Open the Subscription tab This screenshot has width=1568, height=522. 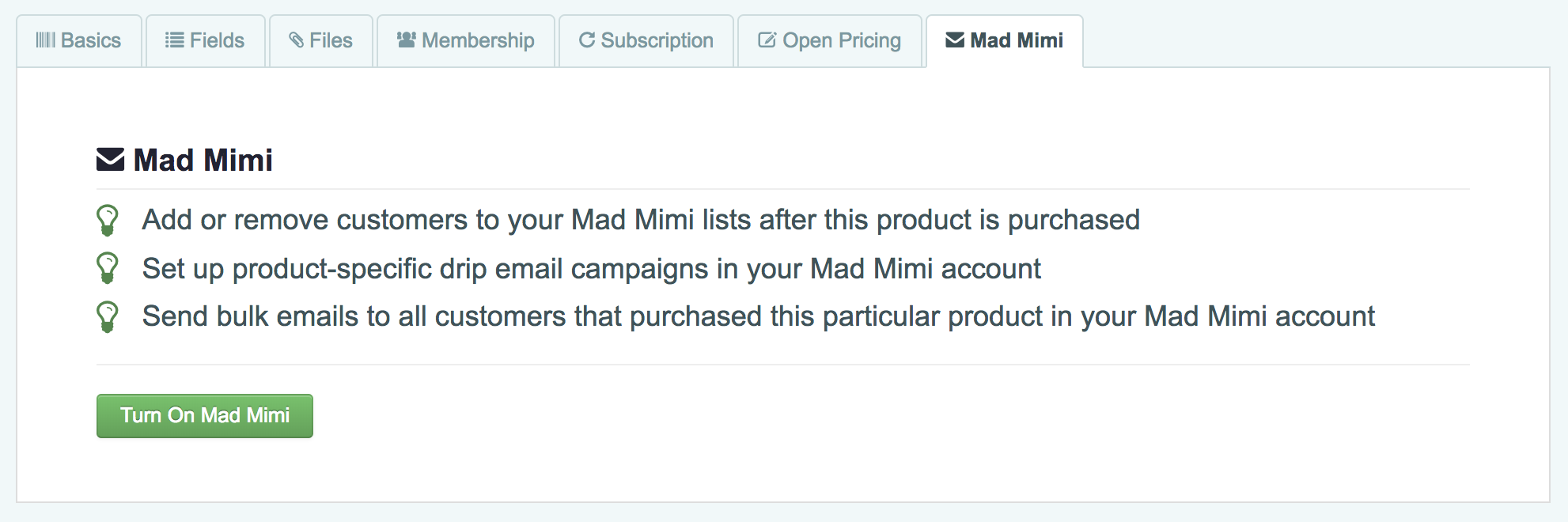pyautogui.click(x=646, y=41)
